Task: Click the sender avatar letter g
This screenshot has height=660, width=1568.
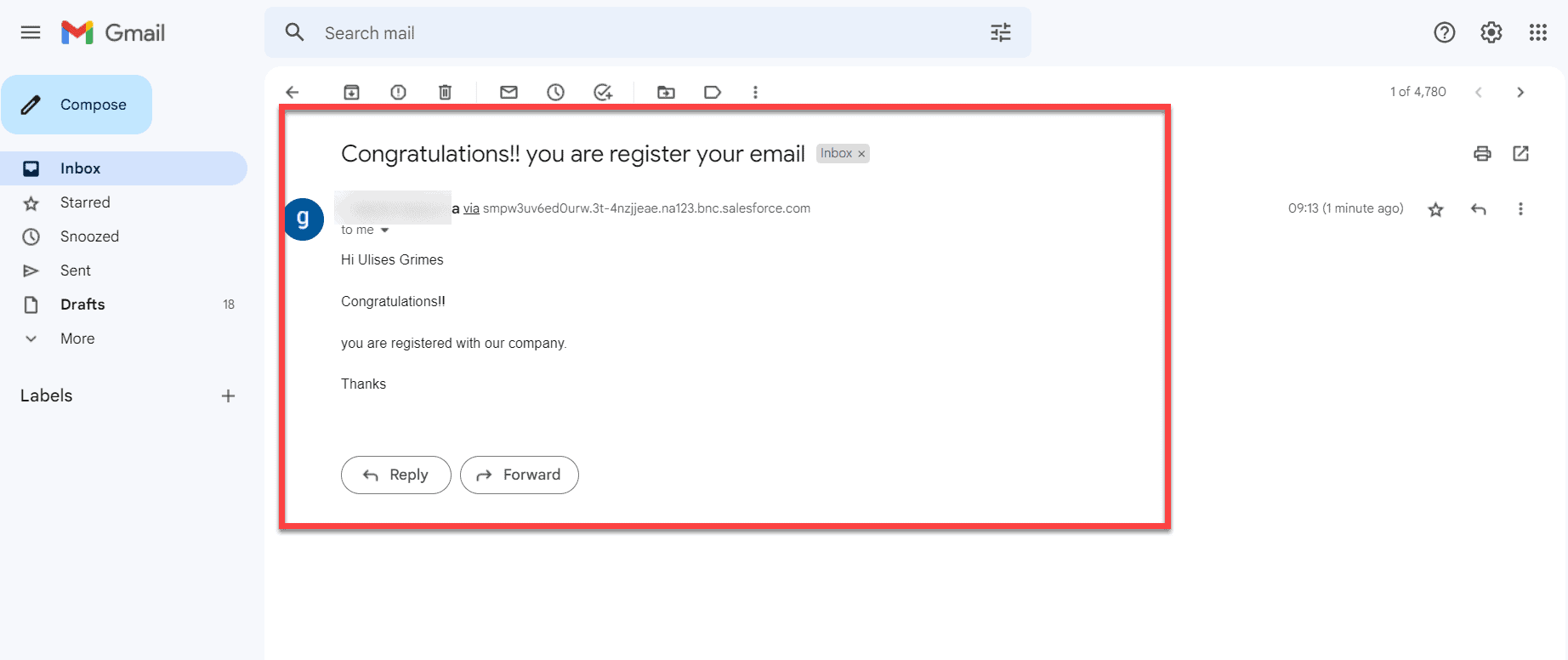Action: click(x=304, y=219)
